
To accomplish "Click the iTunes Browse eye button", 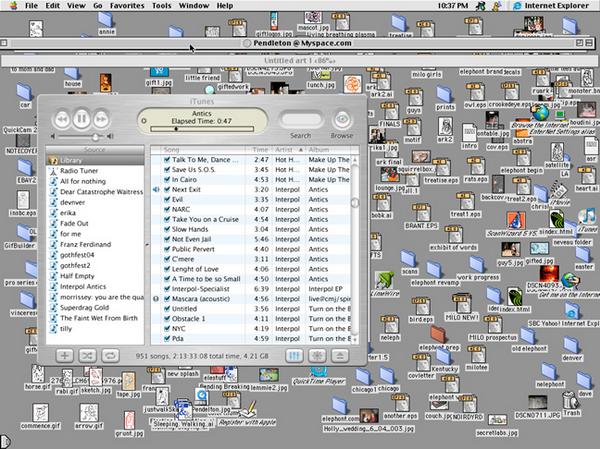I will (x=342, y=119).
